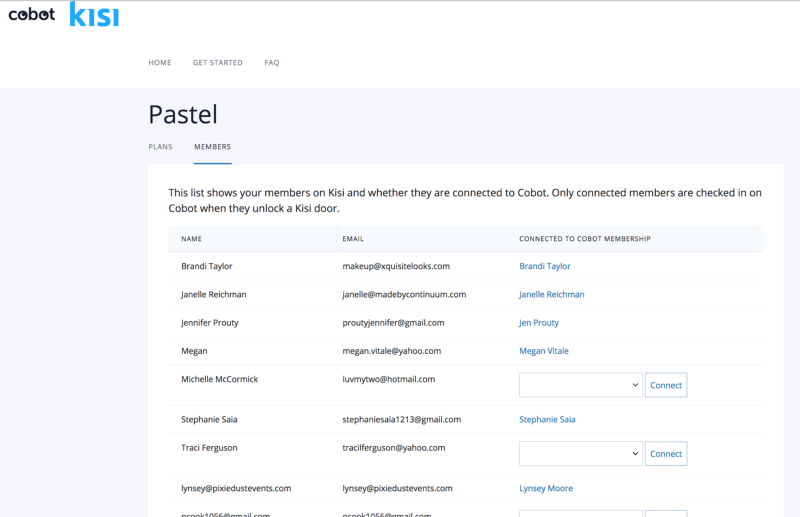This screenshot has height=517, width=800.
Task: Select the name cell Michelle McCormick
Action: tap(219, 379)
